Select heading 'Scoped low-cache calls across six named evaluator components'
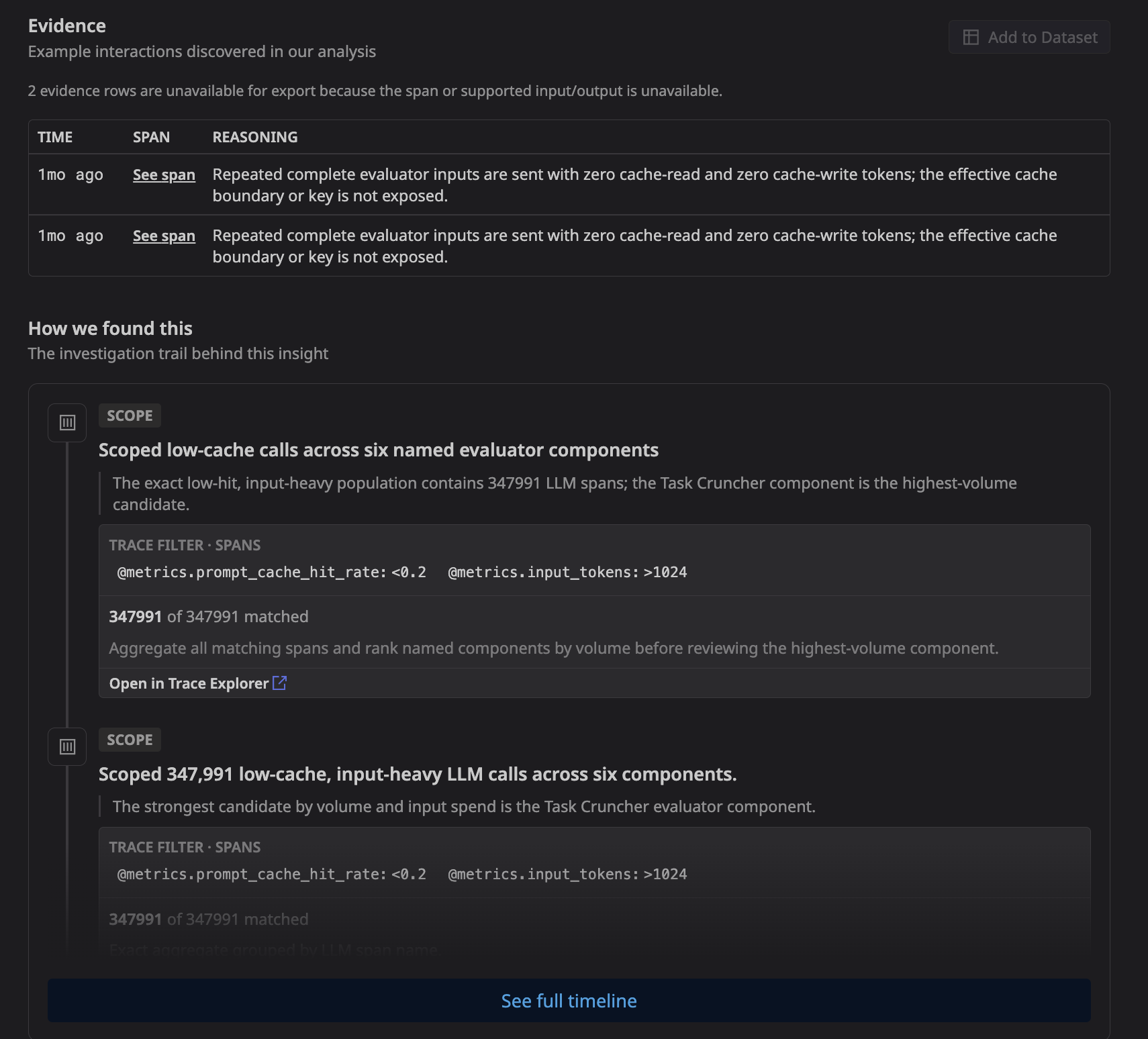The width and height of the screenshot is (1148, 1039). pos(379,450)
